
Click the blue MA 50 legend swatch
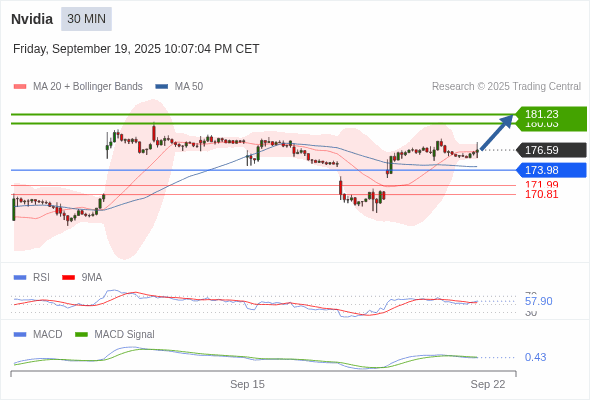(162, 87)
